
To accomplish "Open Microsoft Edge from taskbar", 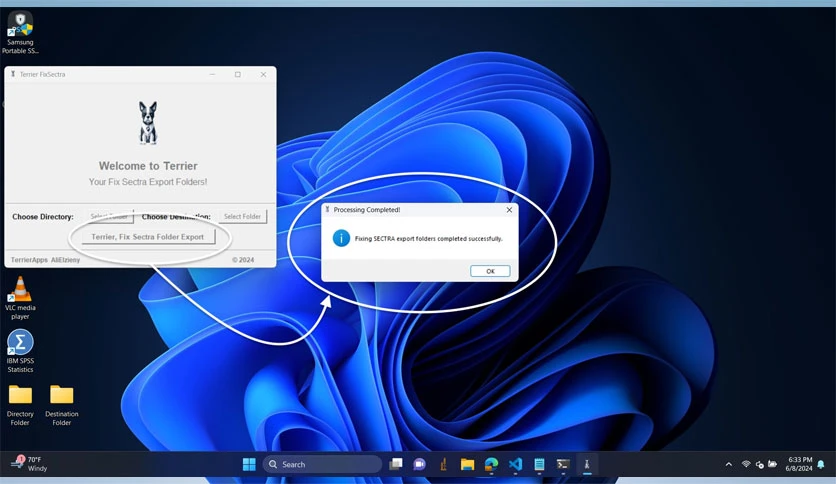I will tap(491, 464).
